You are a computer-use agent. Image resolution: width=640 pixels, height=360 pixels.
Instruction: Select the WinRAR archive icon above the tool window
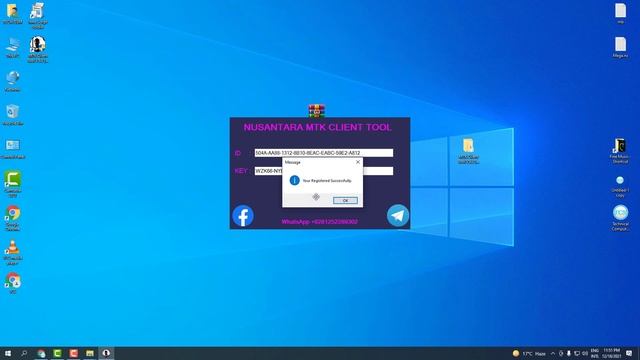pos(317,111)
